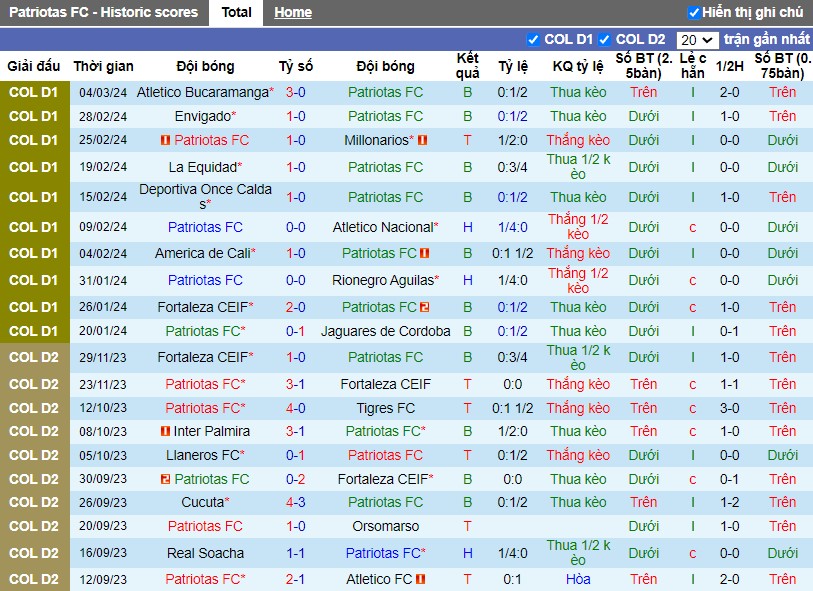This screenshot has height=591, width=813.
Task: Uncheck the COL D1 league filter
Action: 532,40
